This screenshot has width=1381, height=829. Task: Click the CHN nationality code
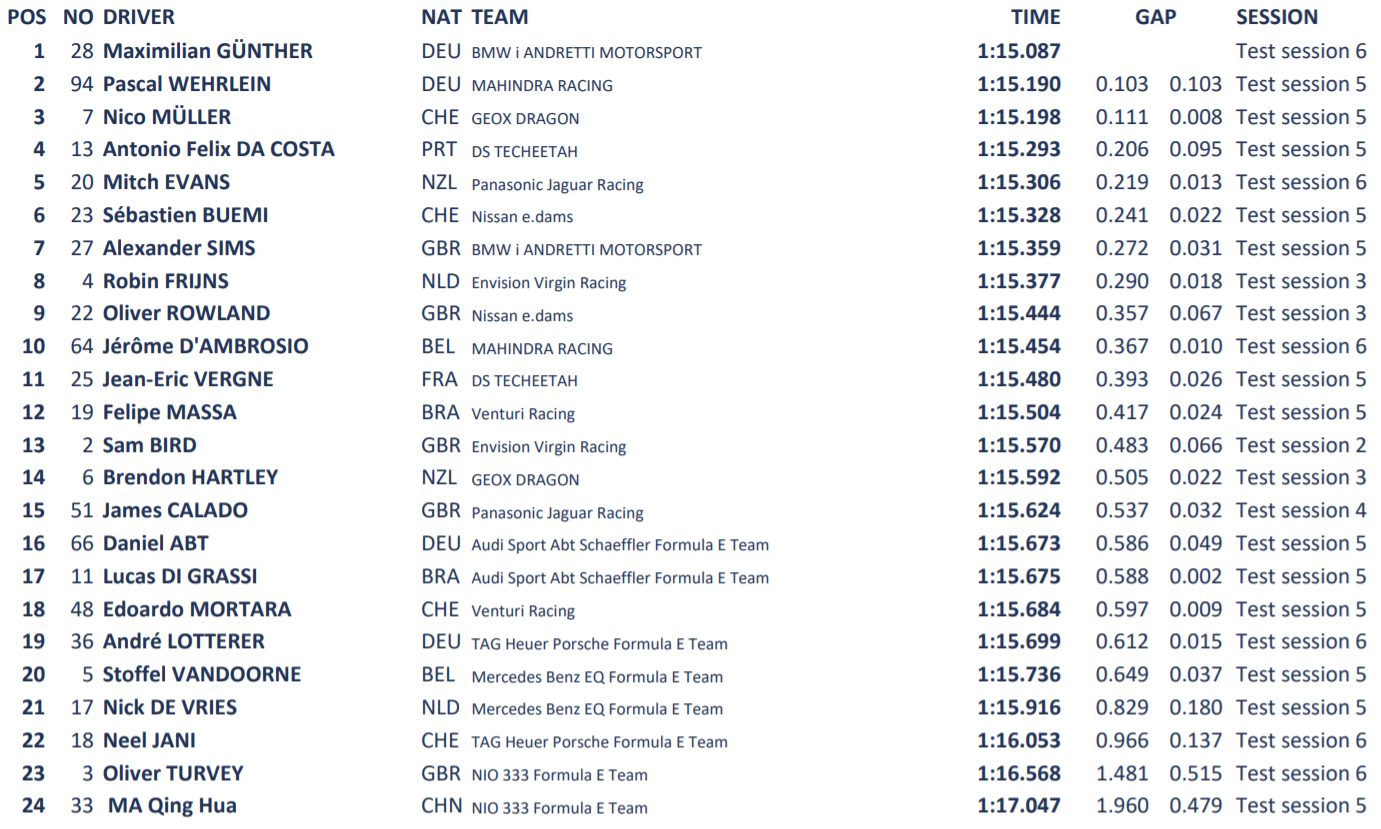[441, 806]
